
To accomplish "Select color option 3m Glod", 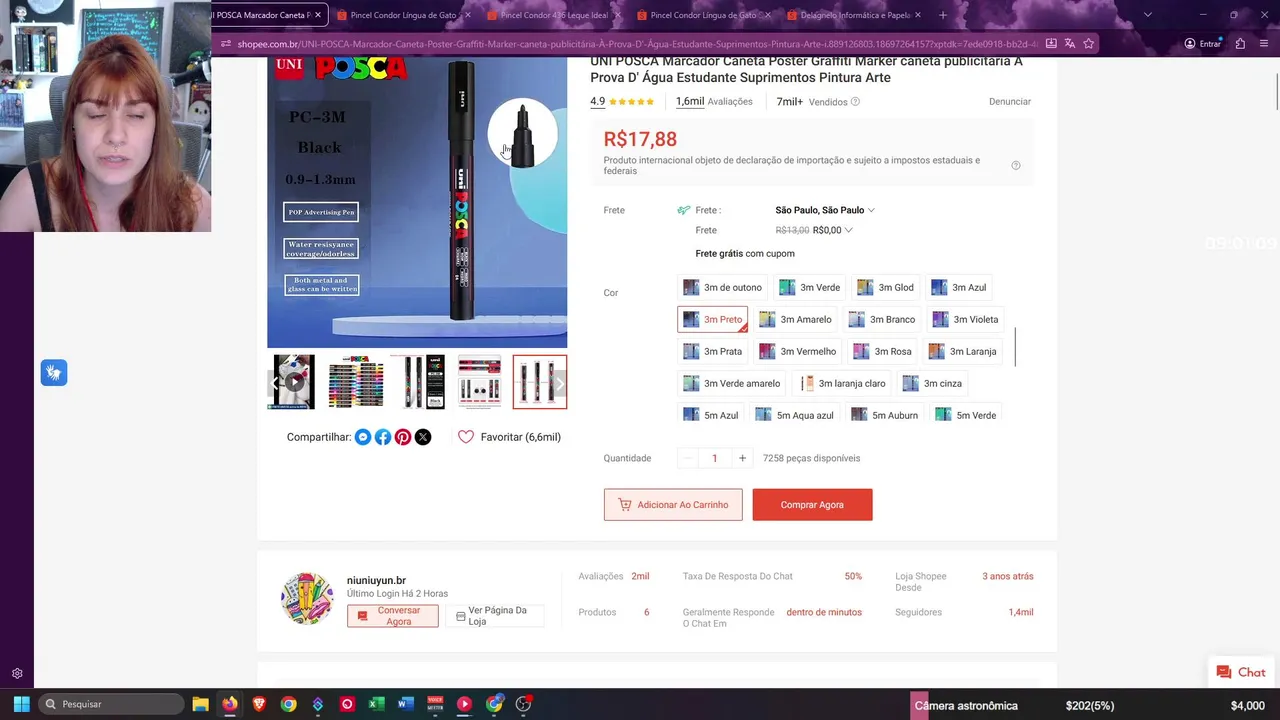I will point(885,288).
